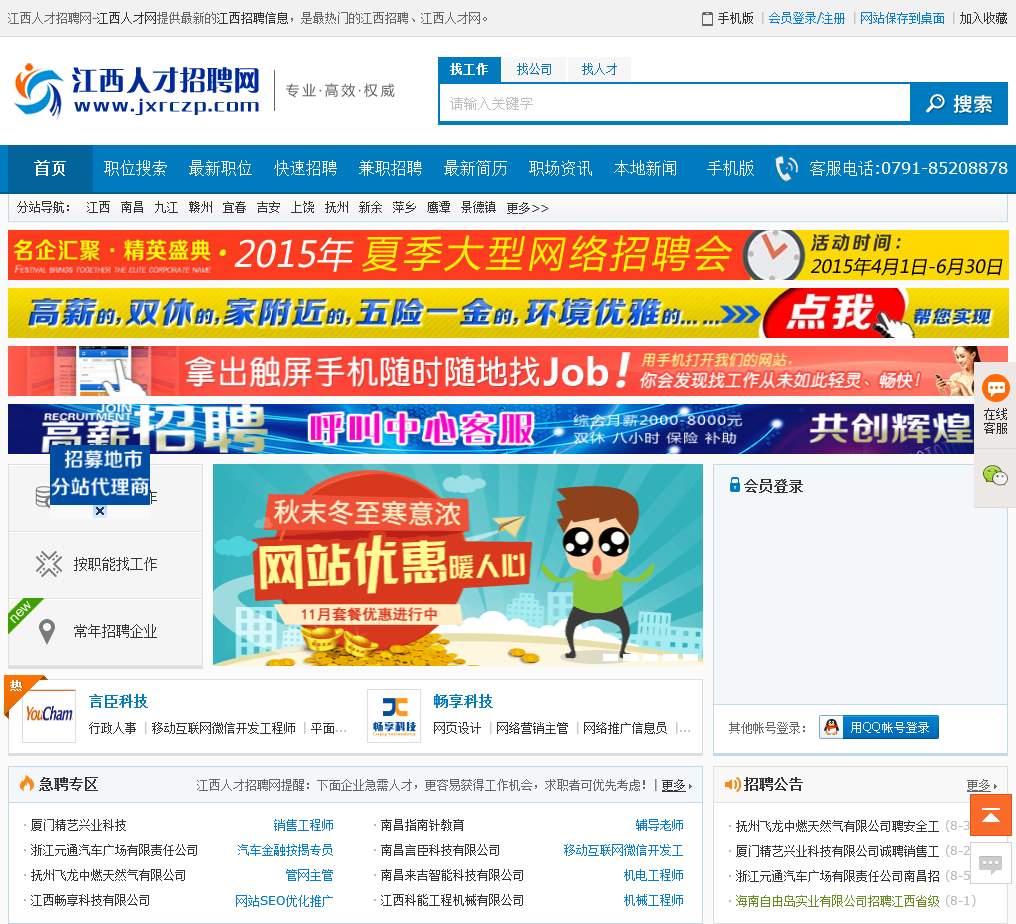Click the 海南自由岛实业有限公司 announcement

(837, 901)
